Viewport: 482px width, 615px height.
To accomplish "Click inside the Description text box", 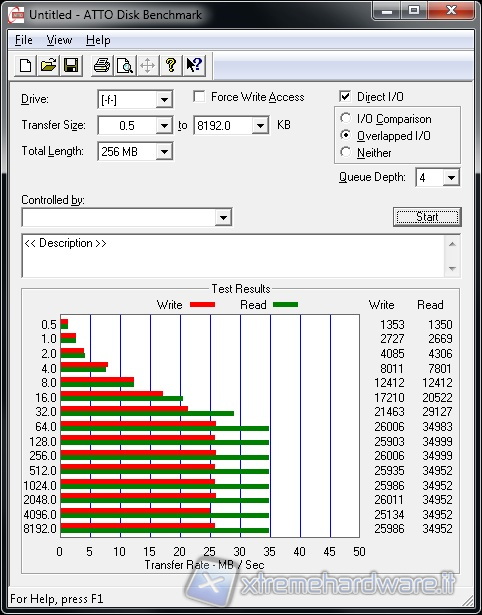I will tap(234, 256).
